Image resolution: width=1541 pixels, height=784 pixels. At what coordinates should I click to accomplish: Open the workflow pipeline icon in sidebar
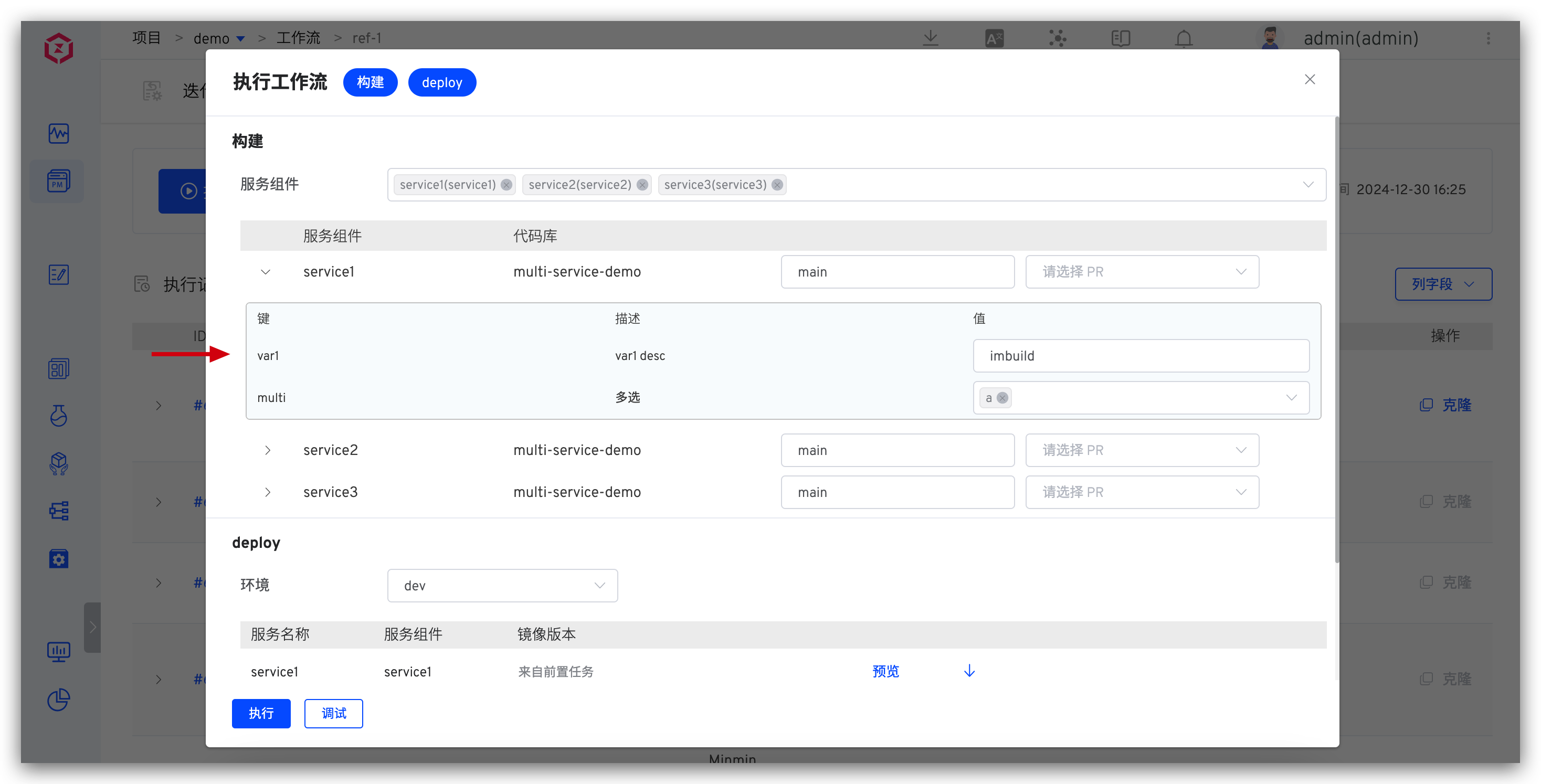tap(58, 510)
